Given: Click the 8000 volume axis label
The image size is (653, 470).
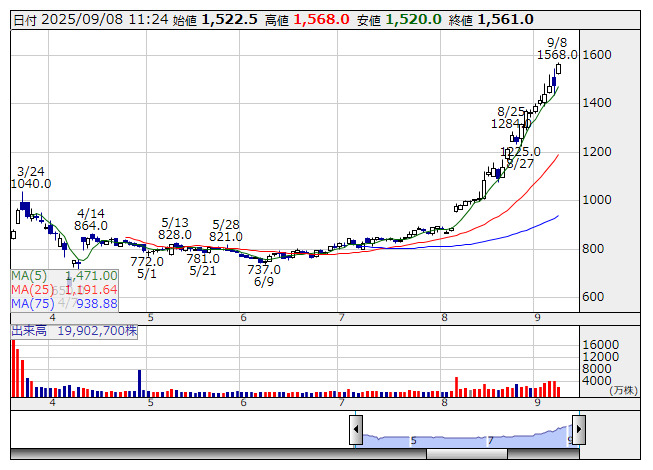Looking at the screenshot, I should [597, 369].
